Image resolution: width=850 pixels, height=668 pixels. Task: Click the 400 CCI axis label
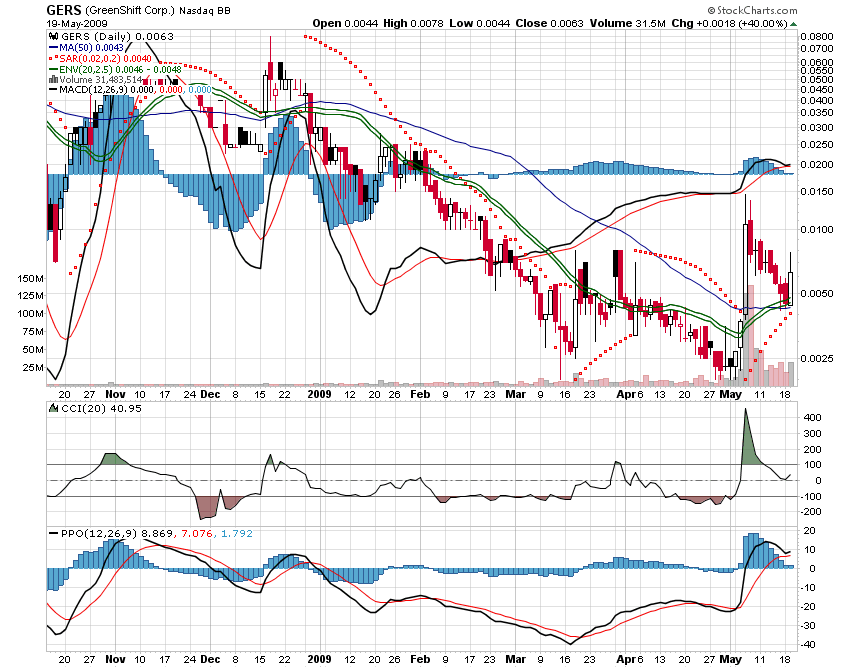813,418
